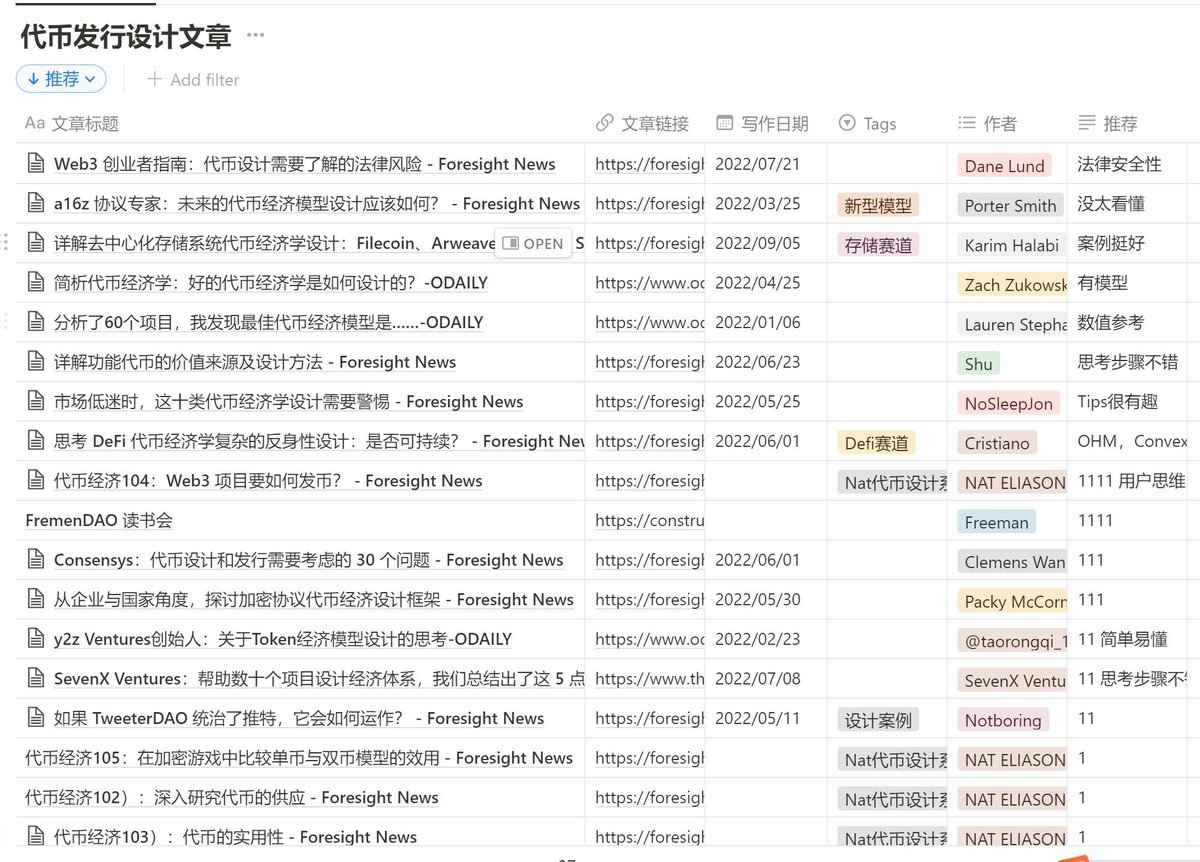Click the 作者 column header
Image resolution: width=1200 pixels, height=862 pixels.
coord(988,124)
